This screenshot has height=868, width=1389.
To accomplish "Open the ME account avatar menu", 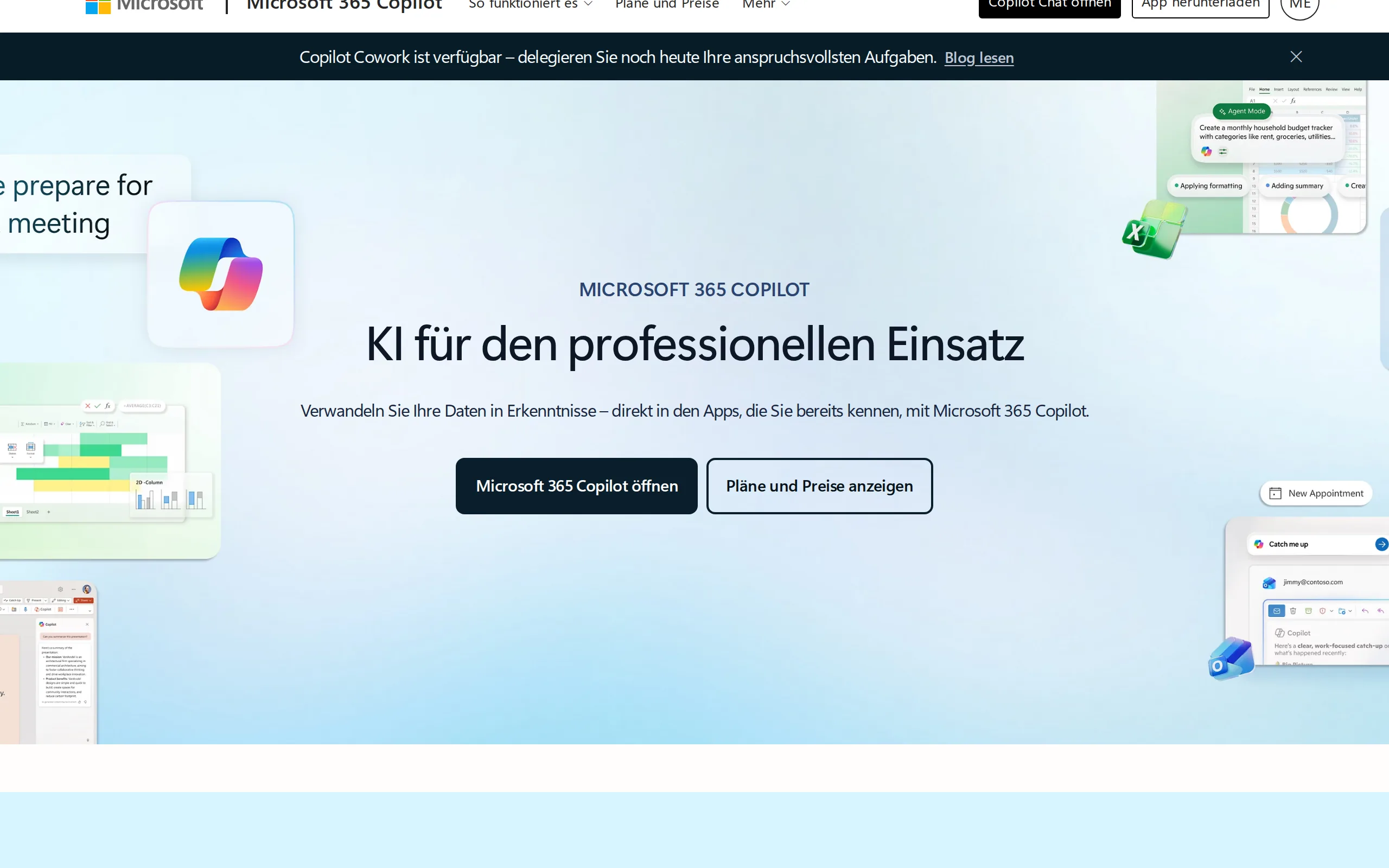I will click(x=1300, y=7).
